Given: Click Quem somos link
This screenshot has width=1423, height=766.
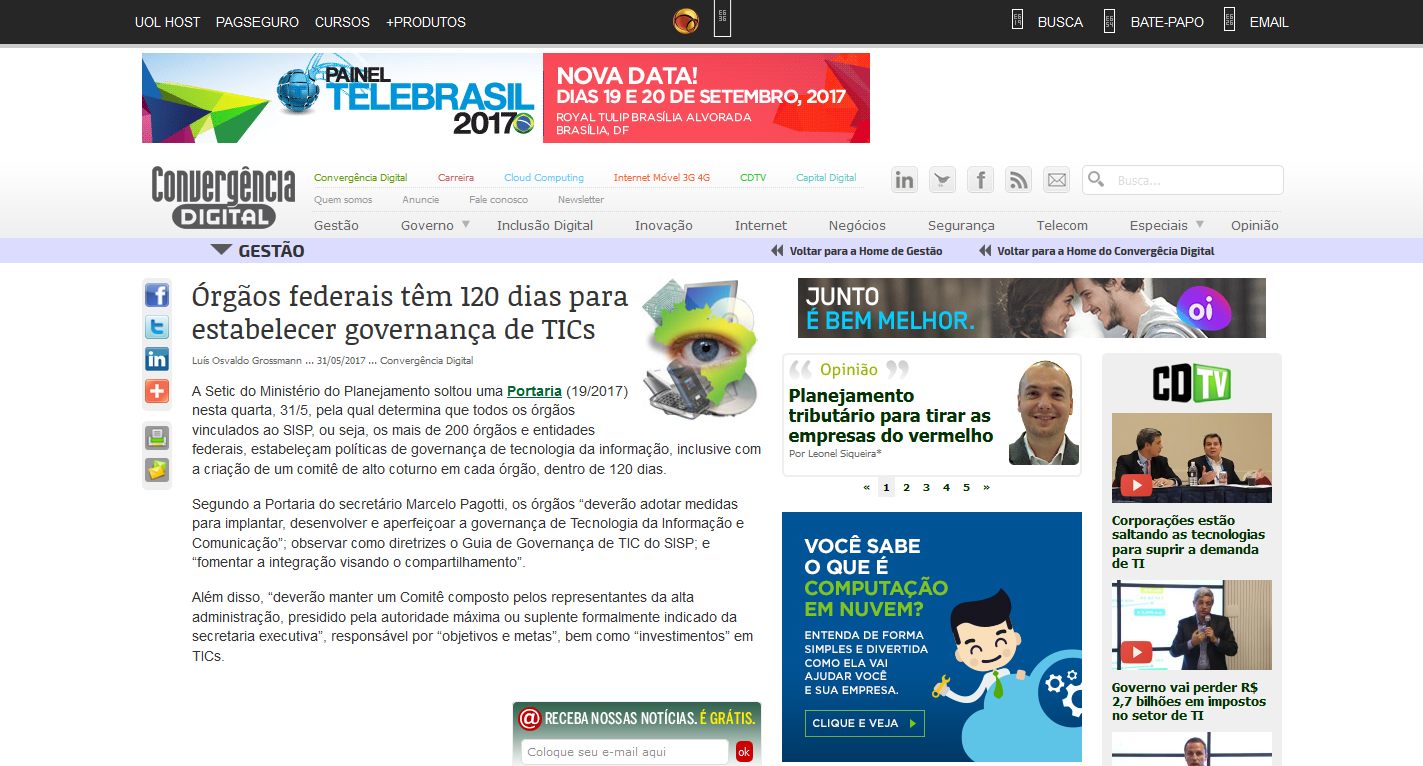Looking at the screenshot, I should pos(343,200).
